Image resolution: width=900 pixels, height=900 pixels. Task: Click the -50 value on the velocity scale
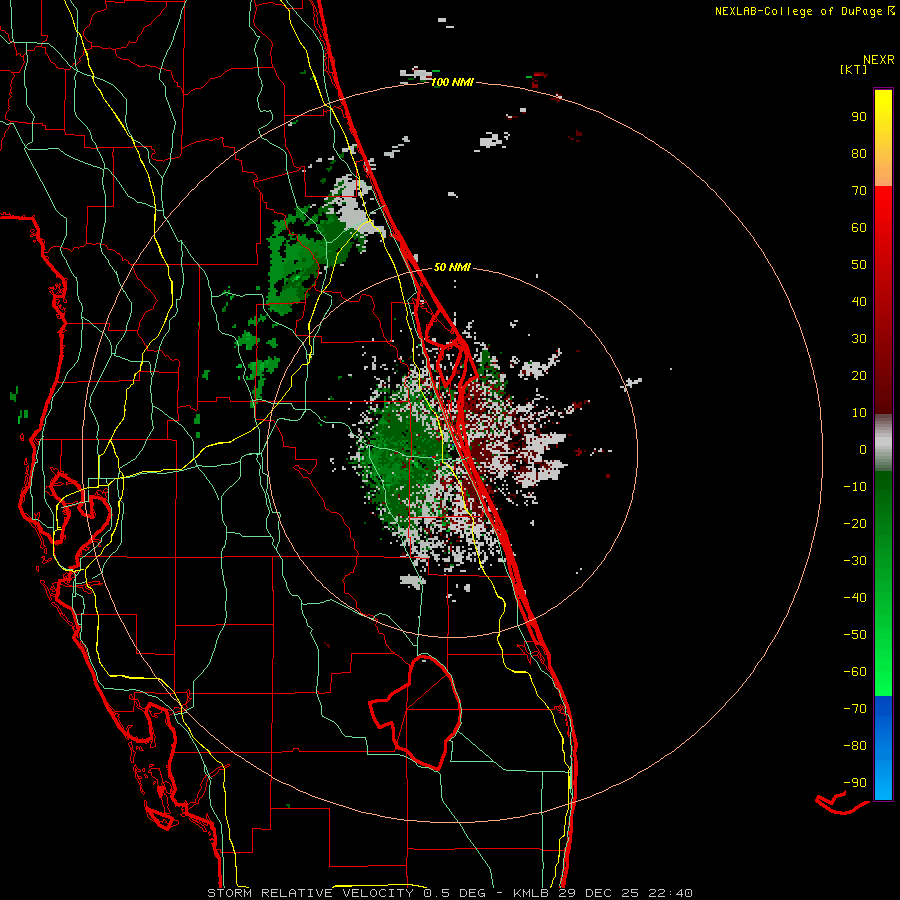[x=855, y=635]
